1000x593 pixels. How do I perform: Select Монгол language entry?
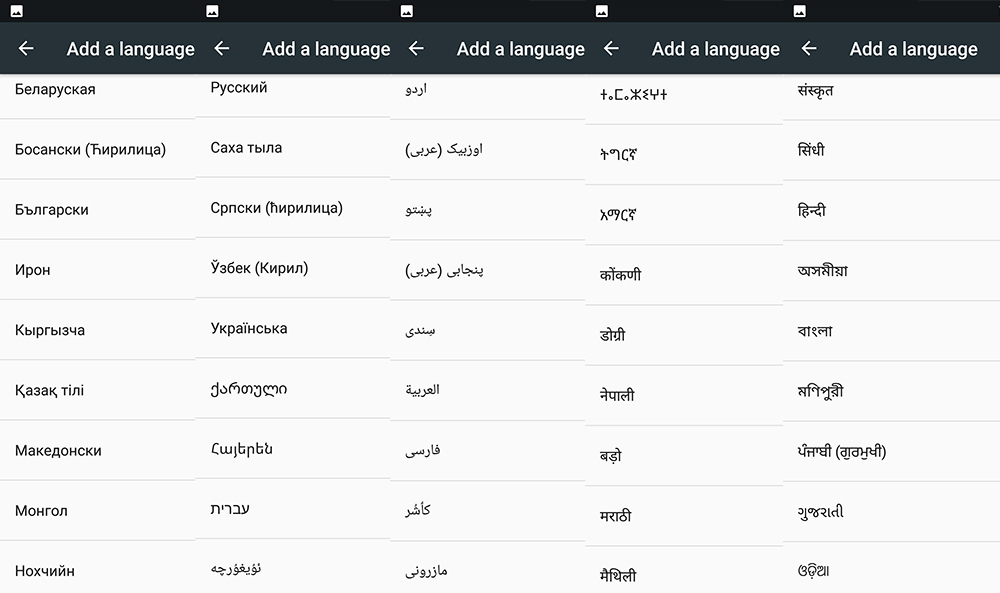point(41,510)
